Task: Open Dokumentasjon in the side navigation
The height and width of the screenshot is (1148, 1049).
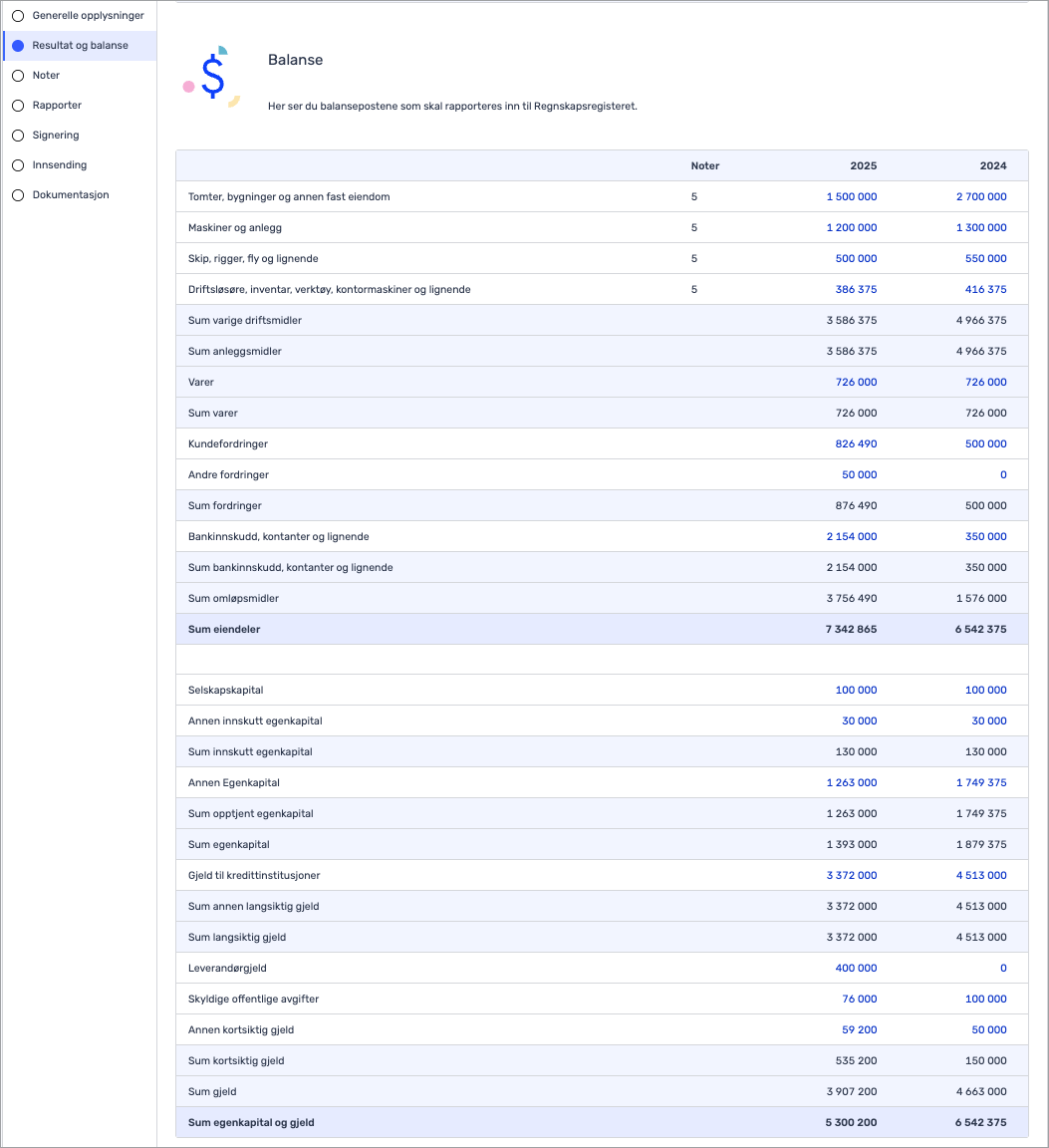Action: coord(70,195)
